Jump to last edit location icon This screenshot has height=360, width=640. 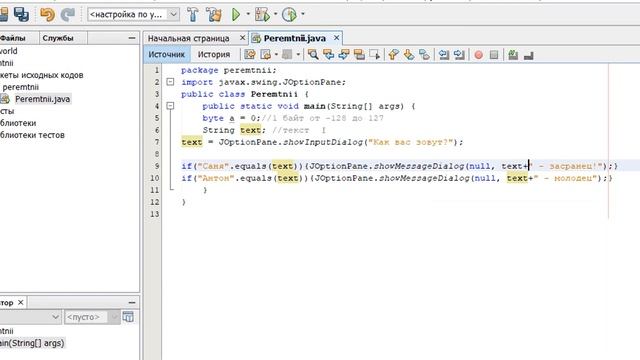tap(250, 54)
